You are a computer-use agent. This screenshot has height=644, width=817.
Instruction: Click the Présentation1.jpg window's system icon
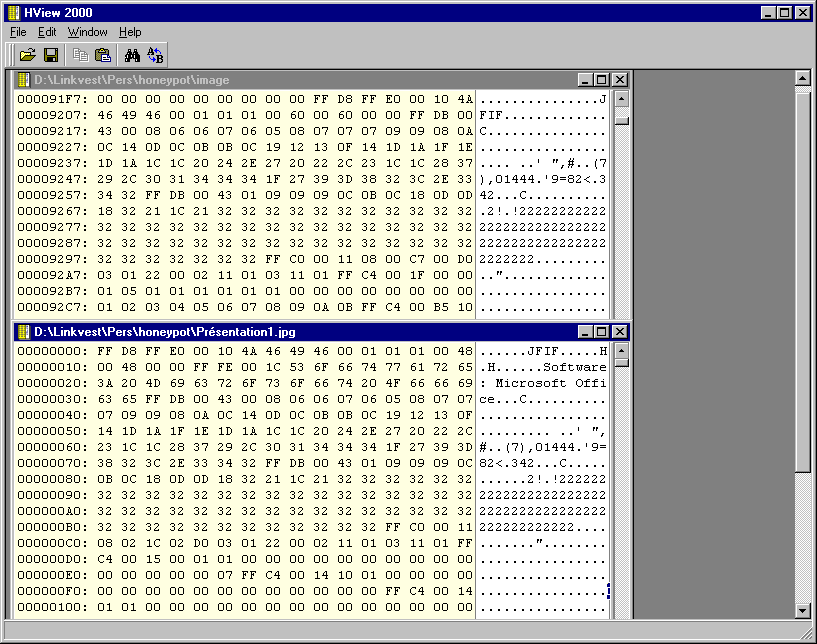point(23,331)
